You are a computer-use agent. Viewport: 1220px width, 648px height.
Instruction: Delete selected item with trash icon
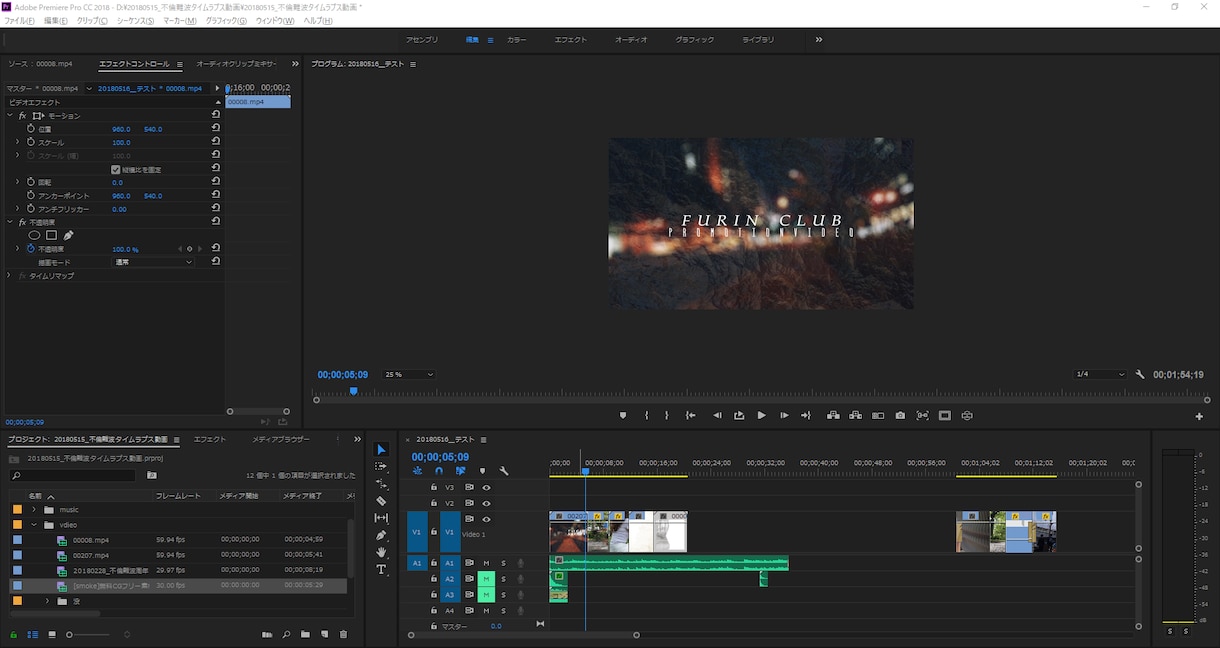click(344, 635)
